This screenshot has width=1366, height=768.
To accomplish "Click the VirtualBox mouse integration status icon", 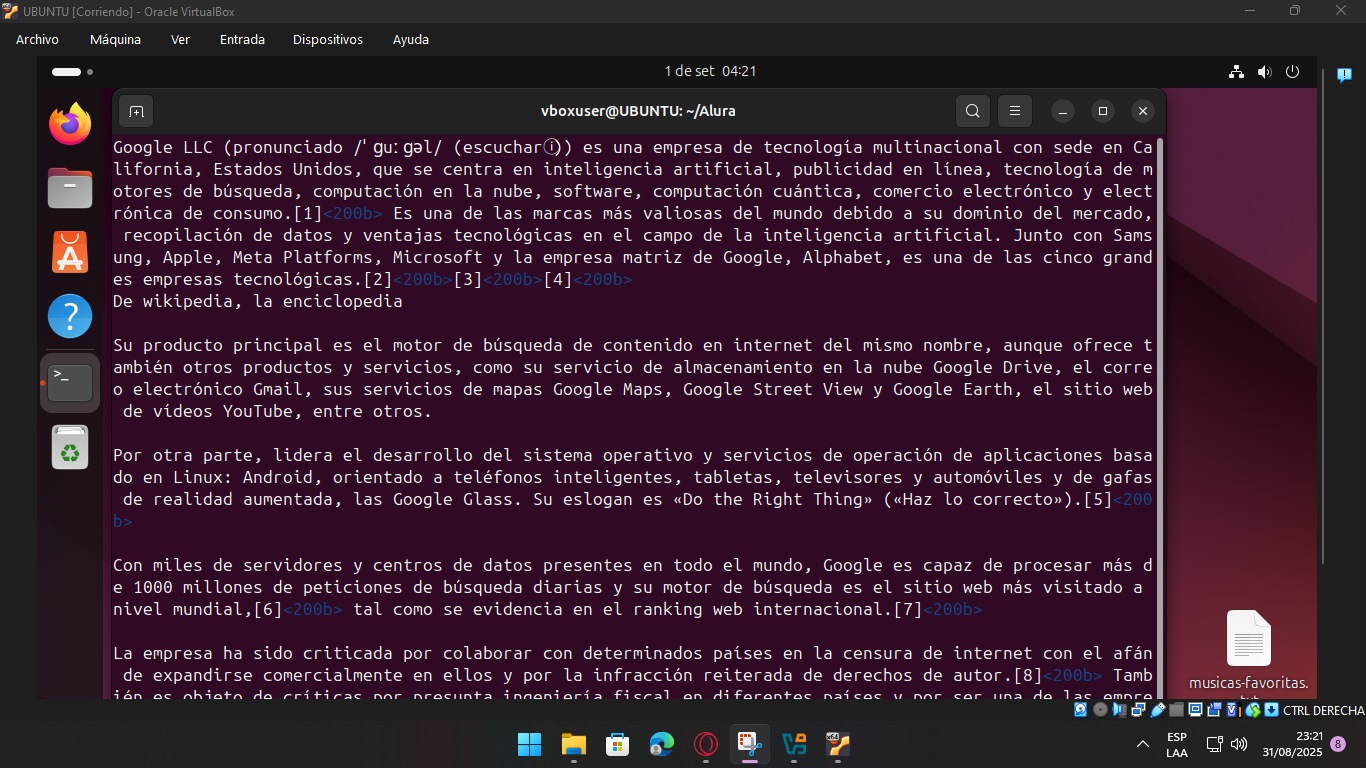I will pyautogui.click(x=1253, y=710).
